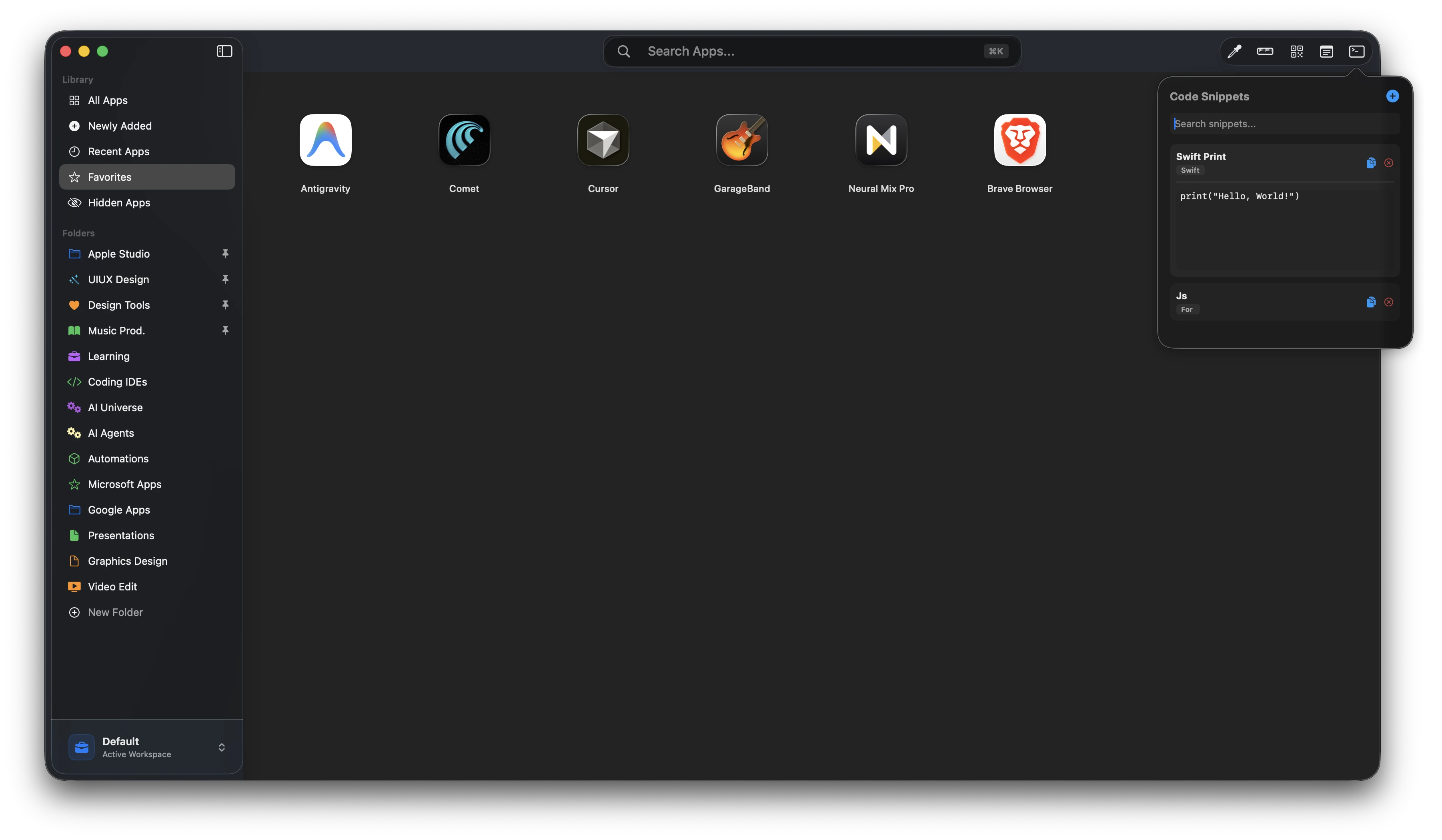
Task: Create a New Folder
Action: point(147,612)
